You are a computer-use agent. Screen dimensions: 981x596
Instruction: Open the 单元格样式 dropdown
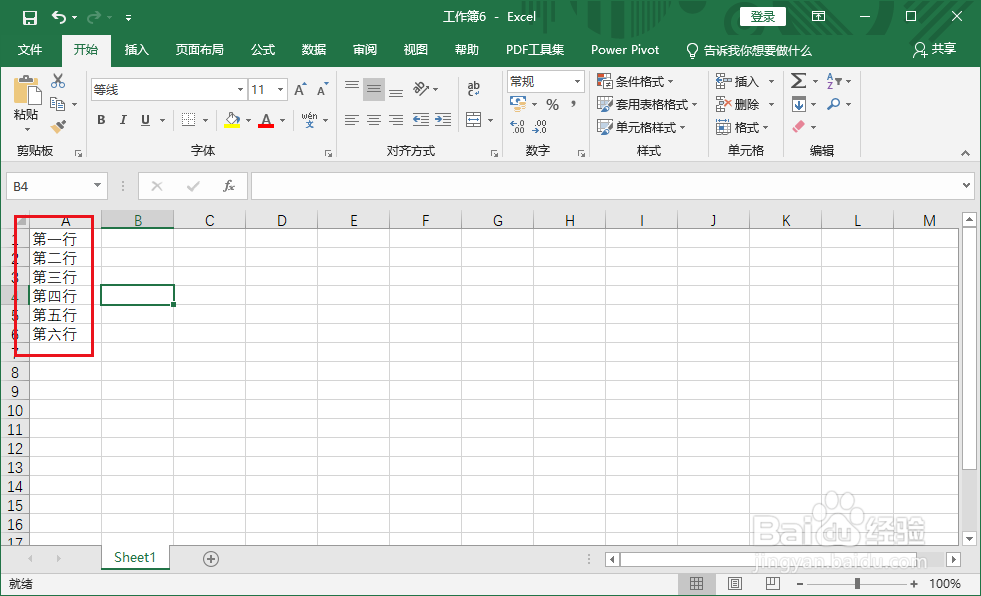(x=641, y=128)
